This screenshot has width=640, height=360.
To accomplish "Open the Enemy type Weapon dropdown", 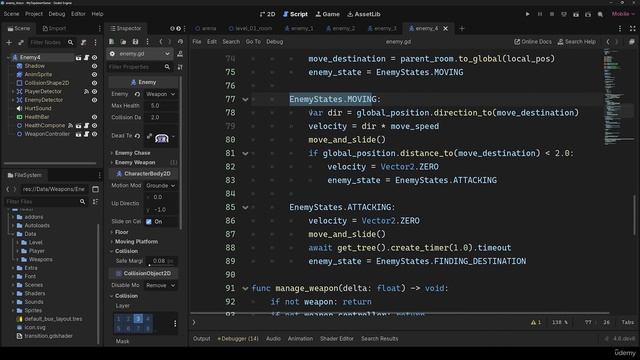I will (160, 94).
